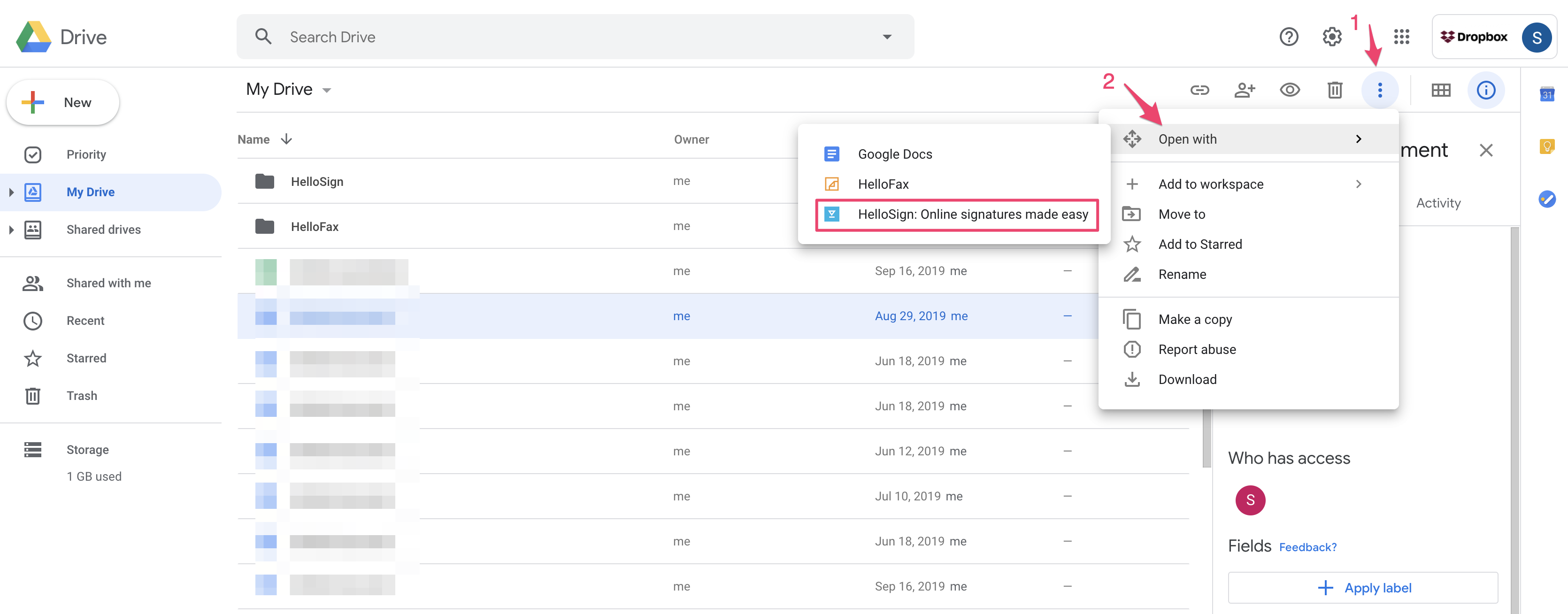Close the details panel with X
The width and height of the screenshot is (1568, 614).
pos(1485,150)
